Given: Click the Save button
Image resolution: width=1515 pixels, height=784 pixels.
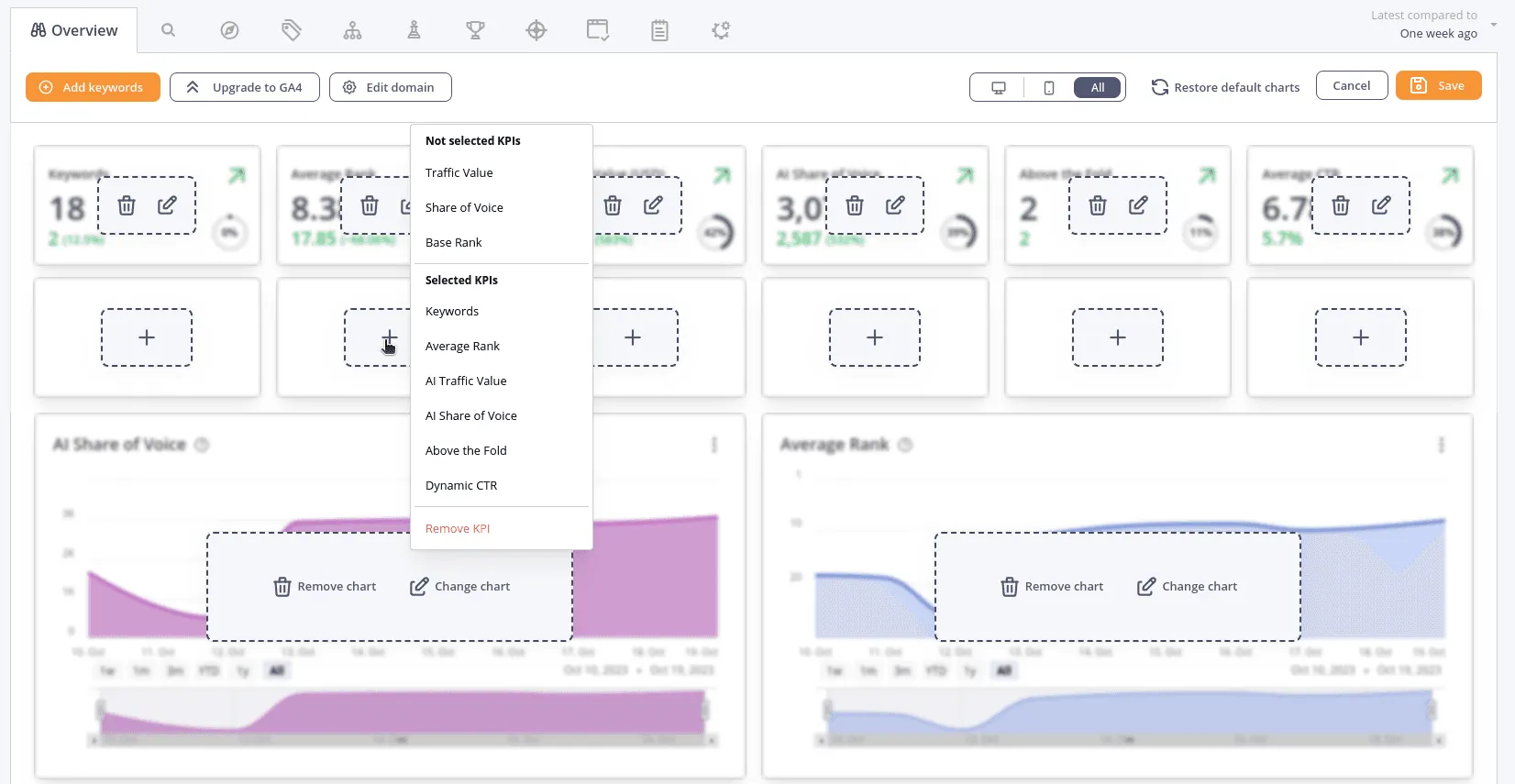Looking at the screenshot, I should coord(1438,85).
